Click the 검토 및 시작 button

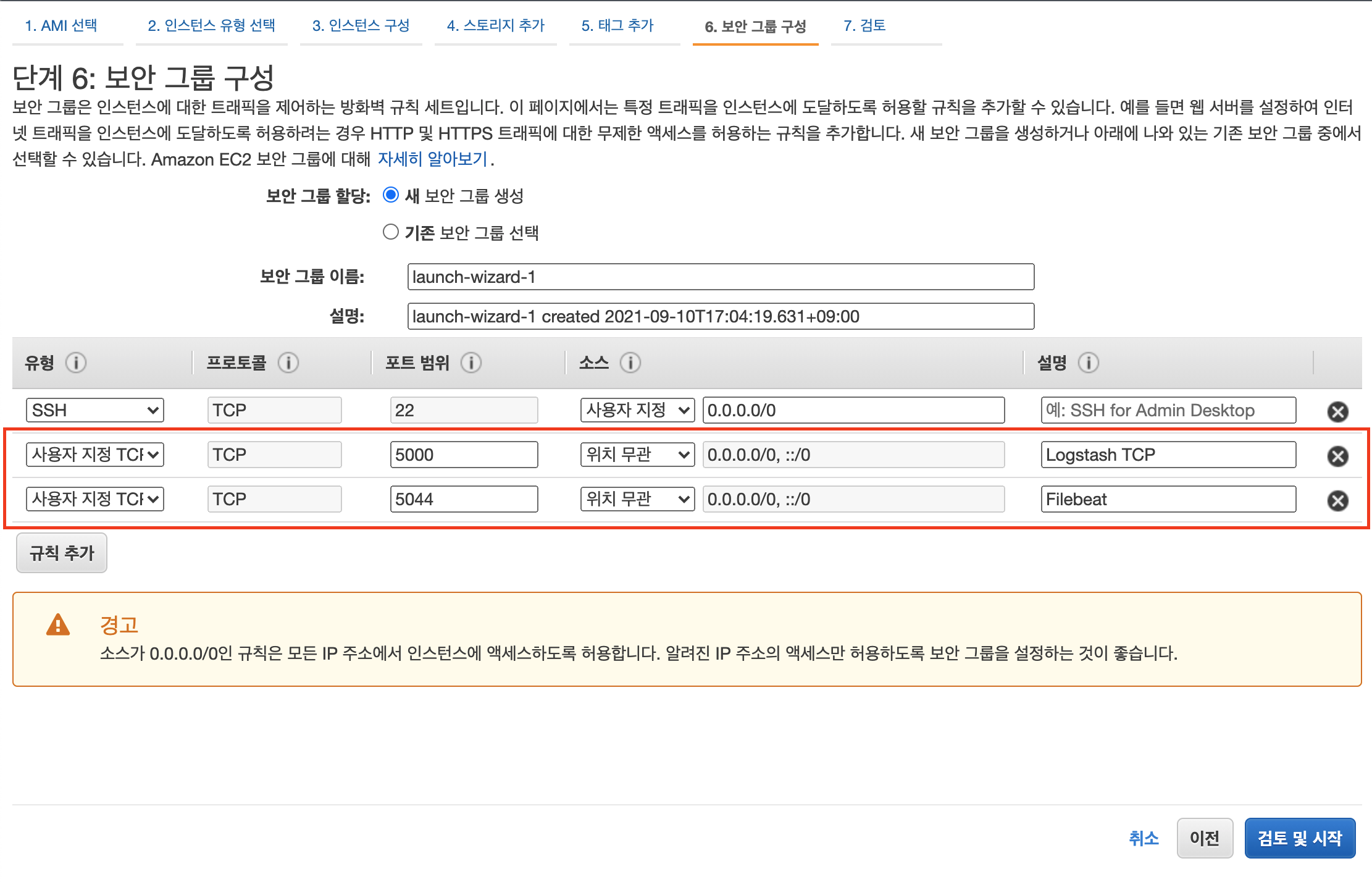[1299, 838]
